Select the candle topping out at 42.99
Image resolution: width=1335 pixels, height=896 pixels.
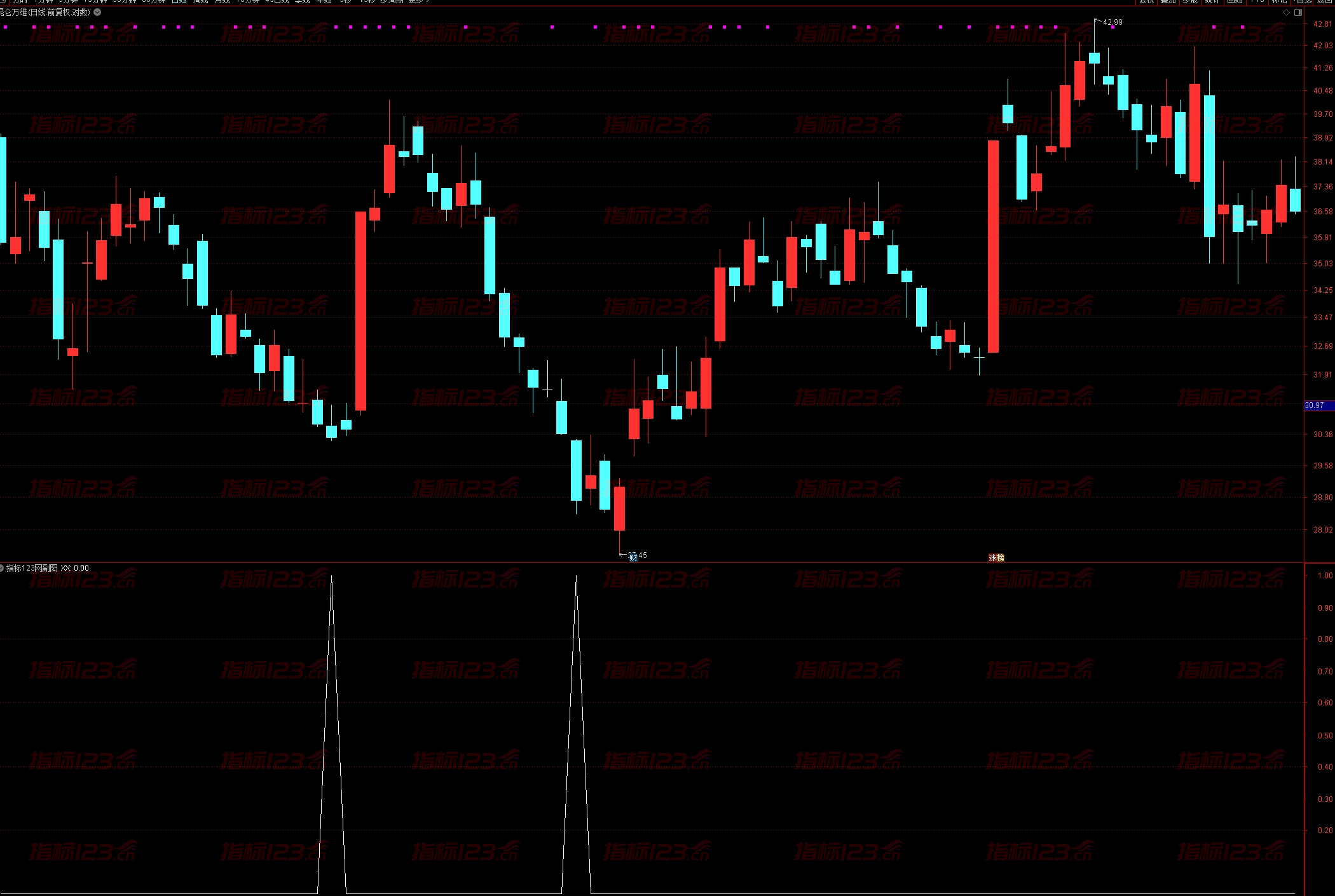[1094, 58]
